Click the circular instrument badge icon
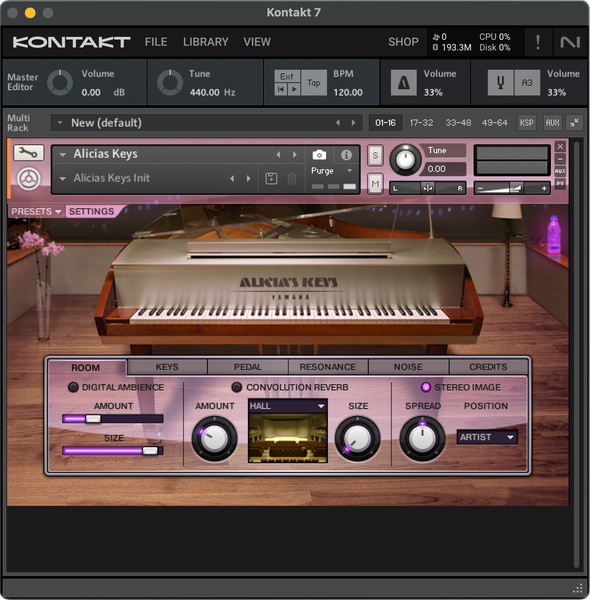590x600 pixels. point(29,179)
